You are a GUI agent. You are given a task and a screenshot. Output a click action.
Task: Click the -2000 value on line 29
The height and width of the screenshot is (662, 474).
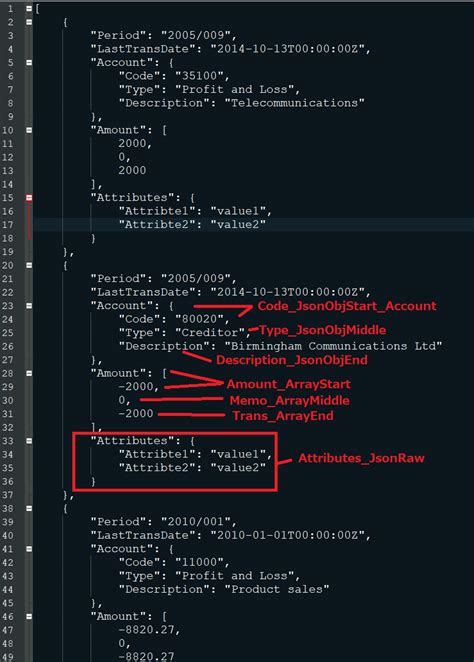coord(135,386)
